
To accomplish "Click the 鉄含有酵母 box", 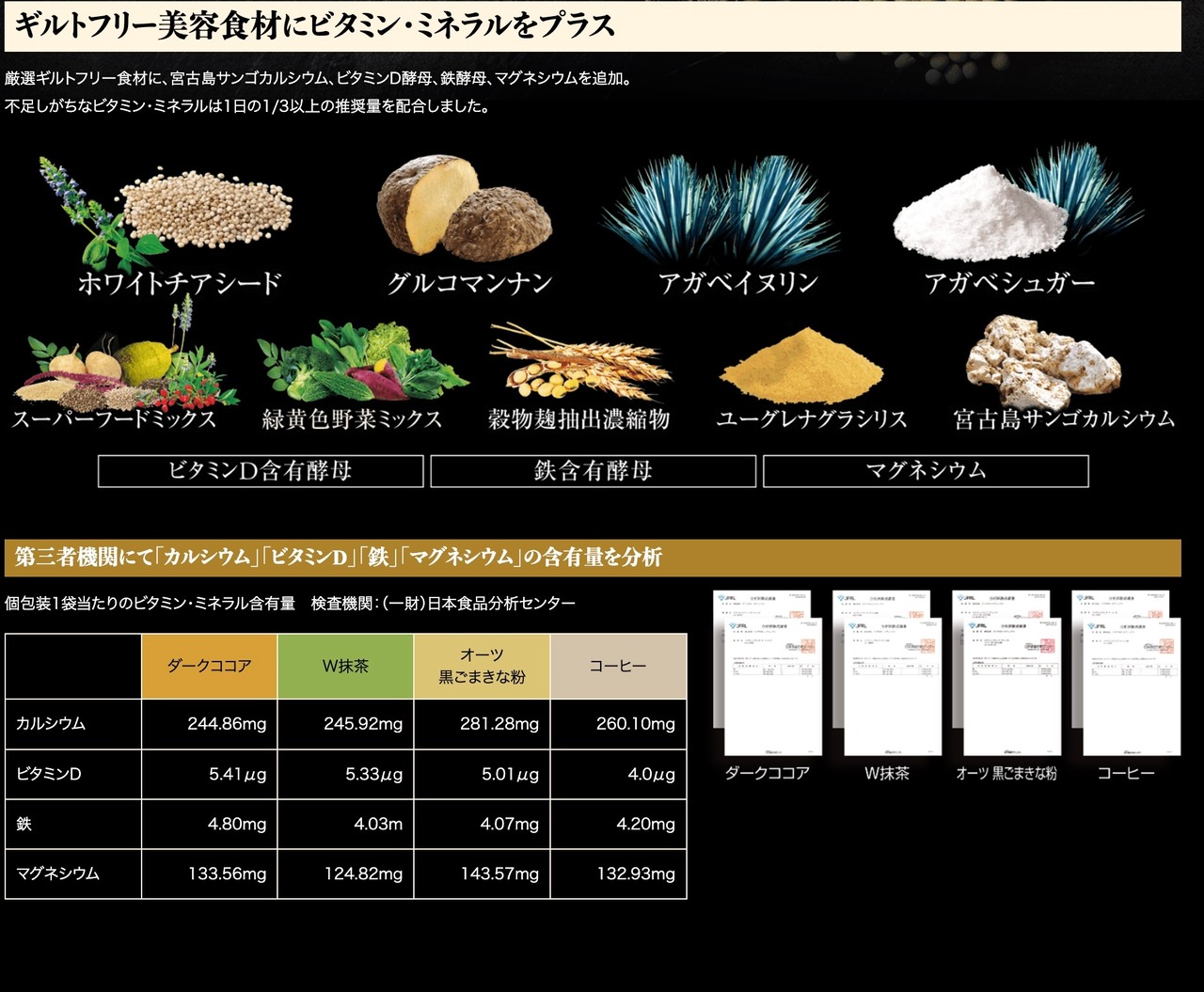I will coord(593,471).
